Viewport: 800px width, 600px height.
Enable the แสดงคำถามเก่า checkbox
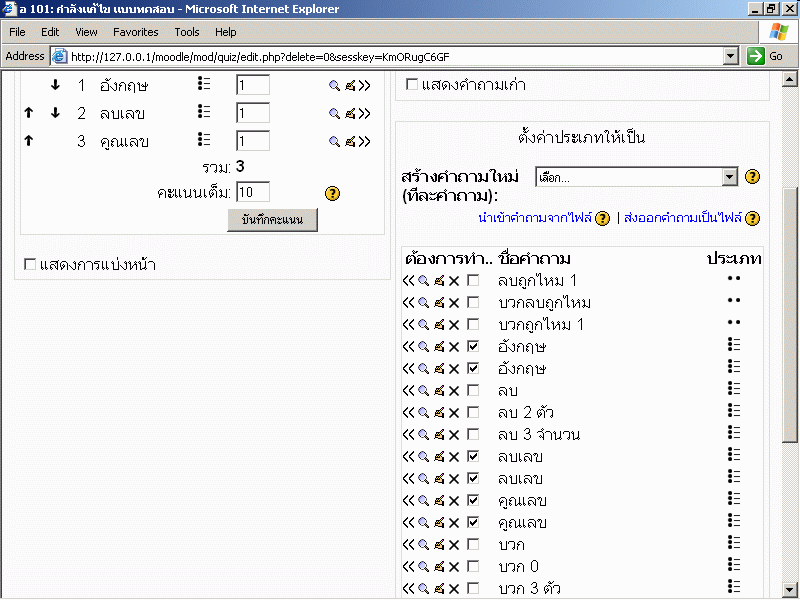pos(412,86)
